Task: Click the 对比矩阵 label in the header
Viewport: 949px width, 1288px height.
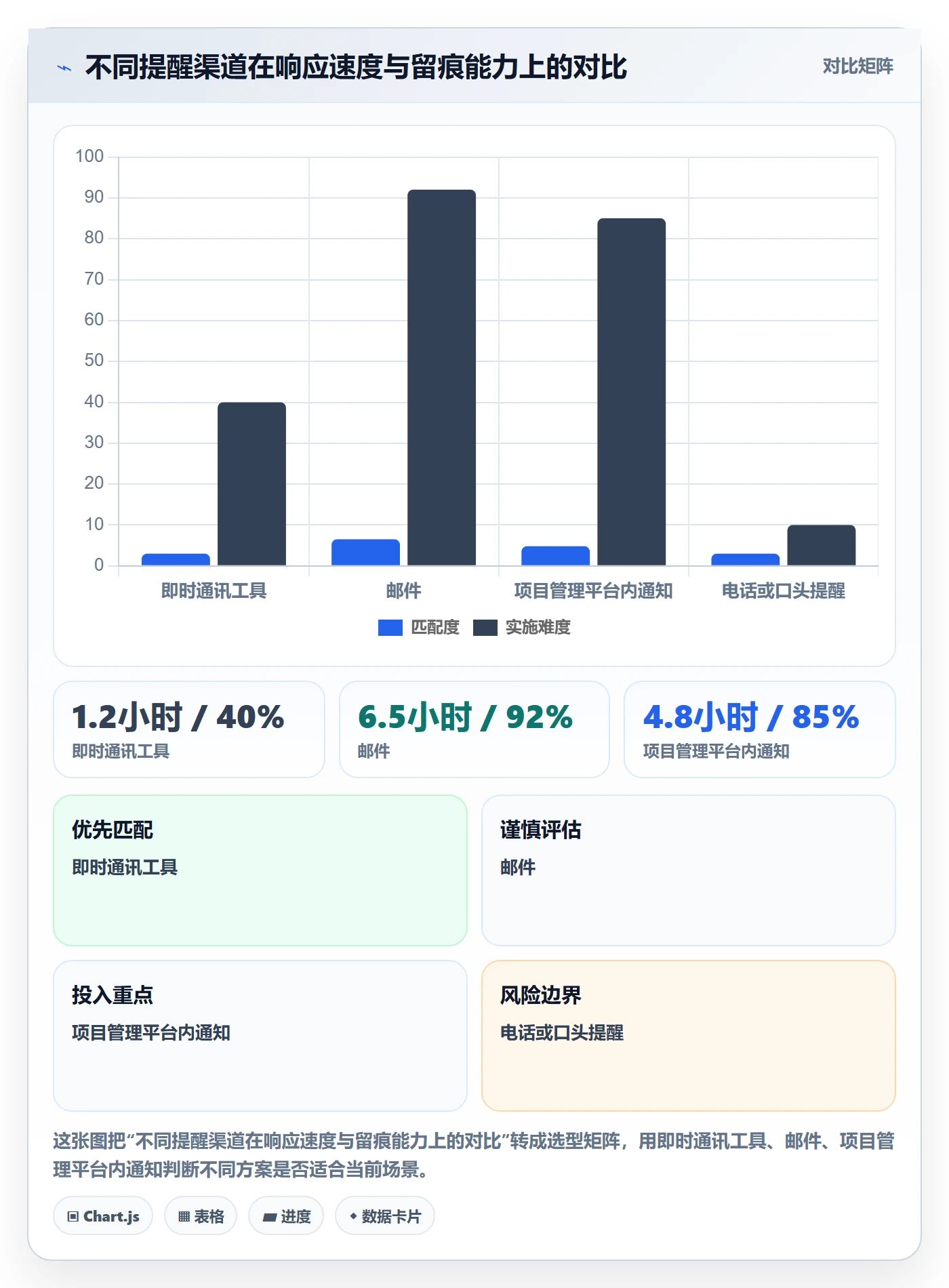Action: (x=857, y=66)
